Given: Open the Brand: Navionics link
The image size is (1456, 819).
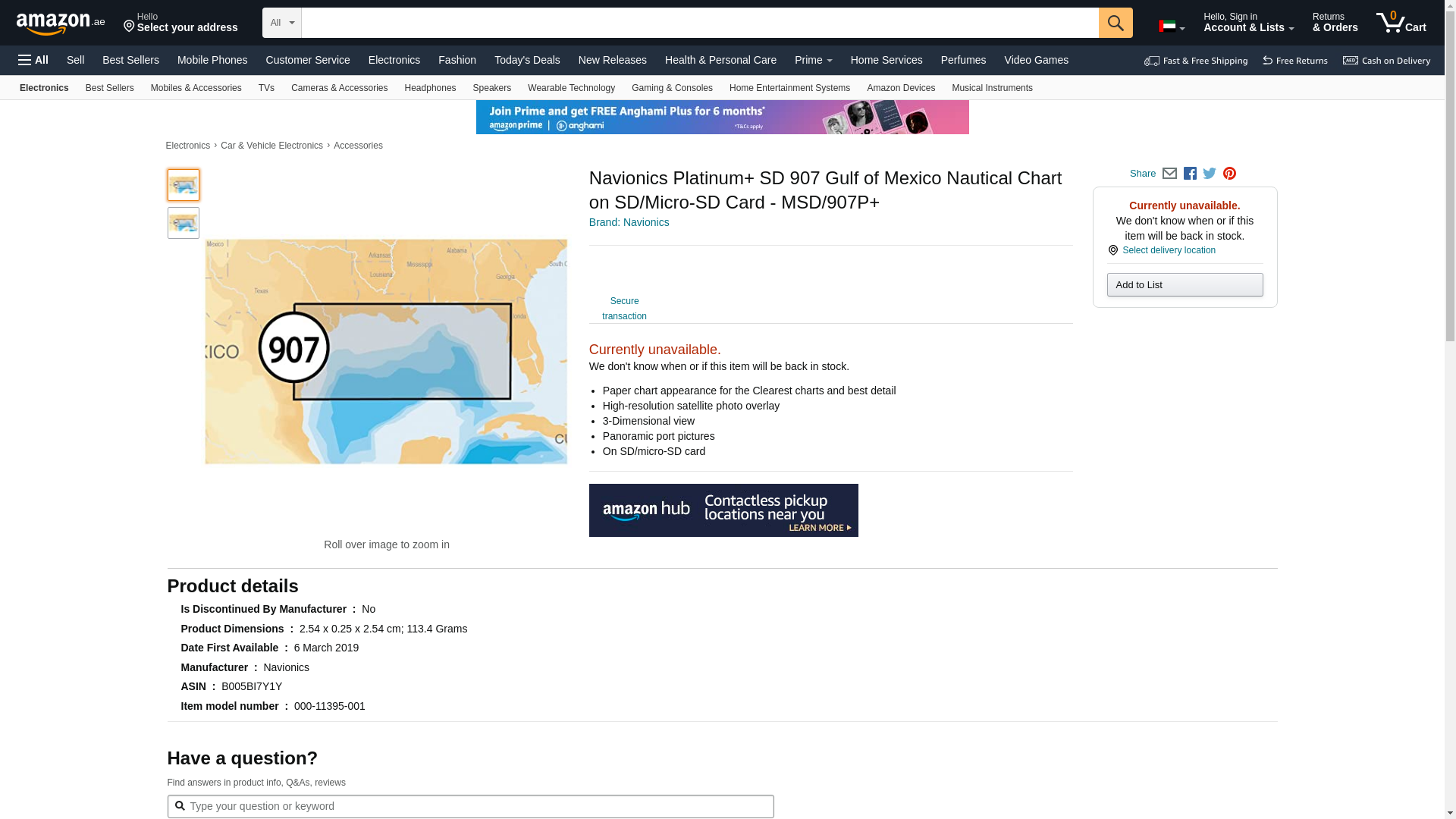Looking at the screenshot, I should (629, 222).
